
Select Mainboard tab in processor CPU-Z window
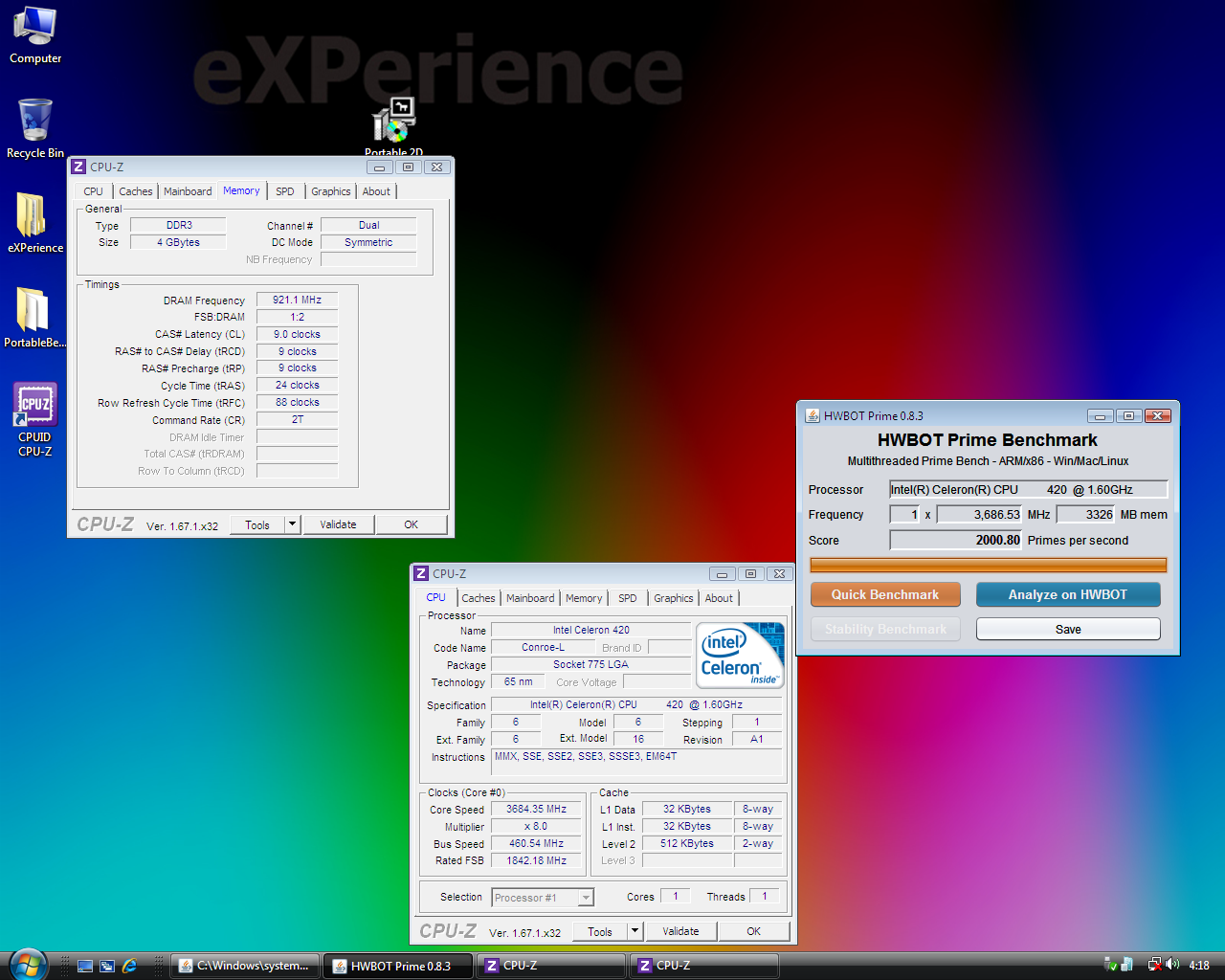(x=530, y=598)
